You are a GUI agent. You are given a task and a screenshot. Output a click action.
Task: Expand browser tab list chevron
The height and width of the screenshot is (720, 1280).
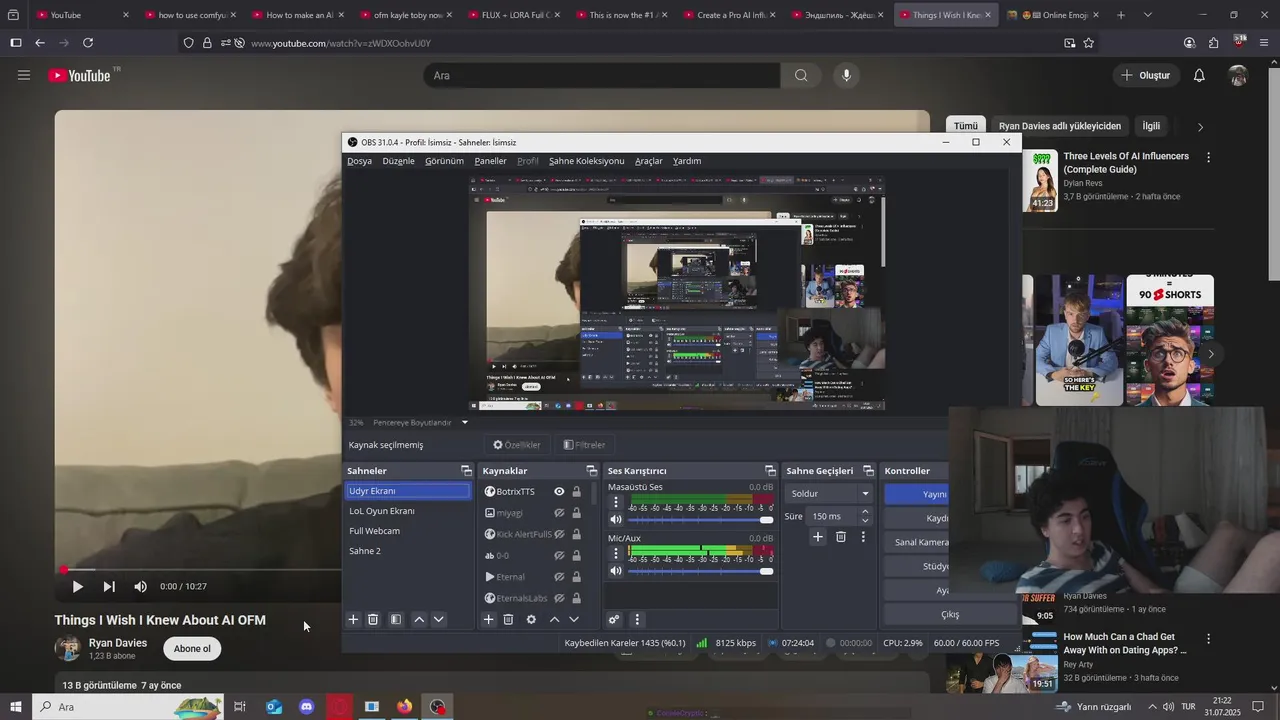click(x=1147, y=15)
